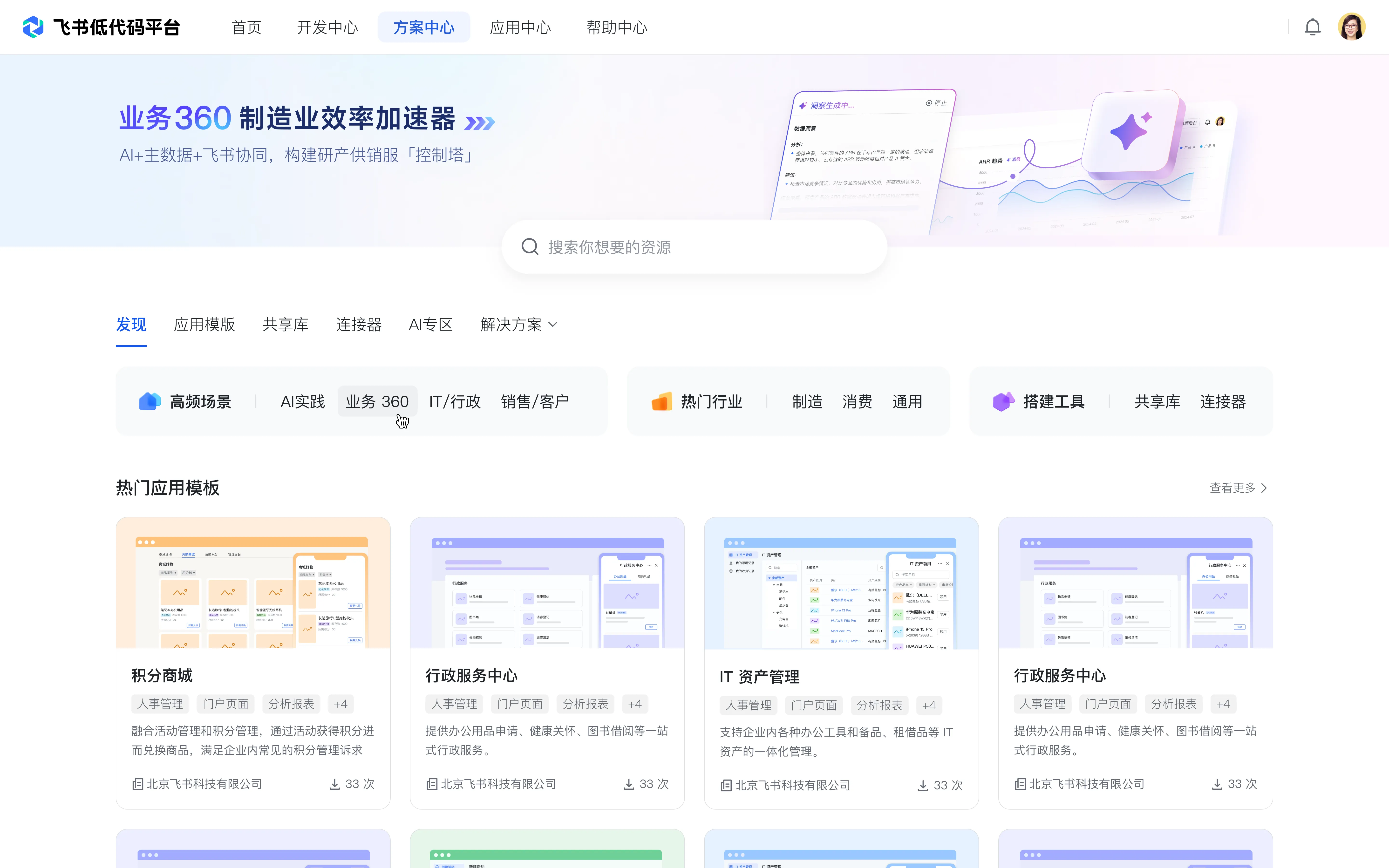Click 33 次 download count on IT 资产管理 card
1389x868 pixels.
948,785
